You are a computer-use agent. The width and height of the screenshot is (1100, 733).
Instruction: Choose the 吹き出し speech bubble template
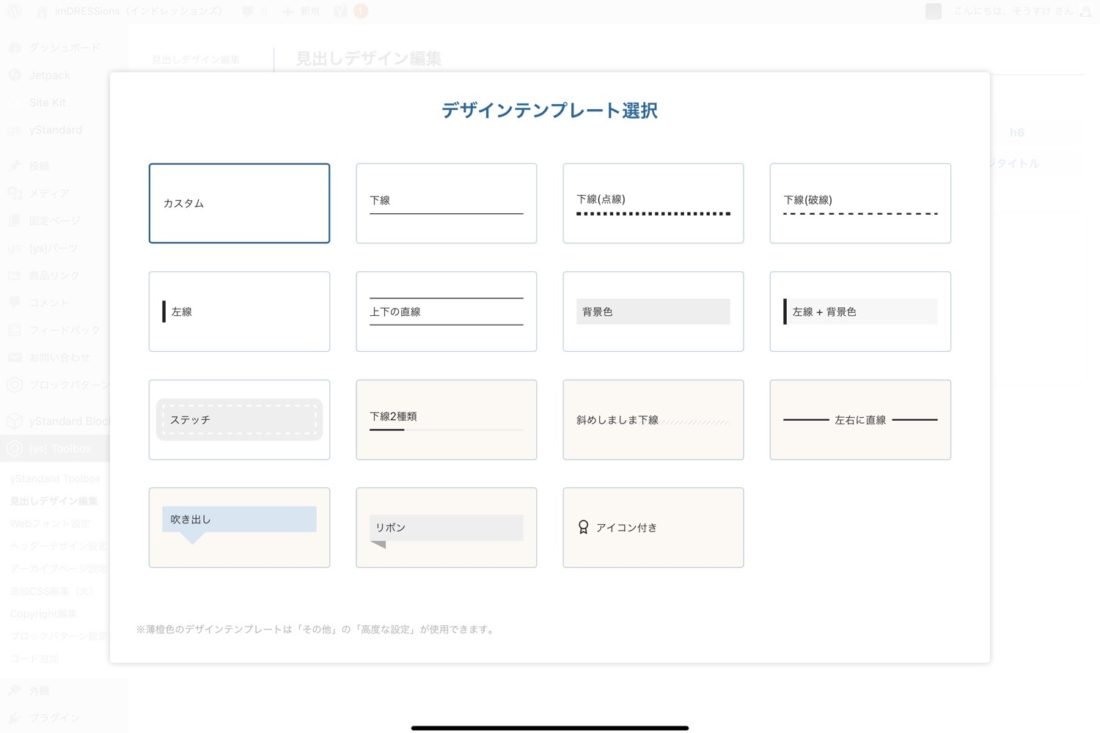coord(239,527)
